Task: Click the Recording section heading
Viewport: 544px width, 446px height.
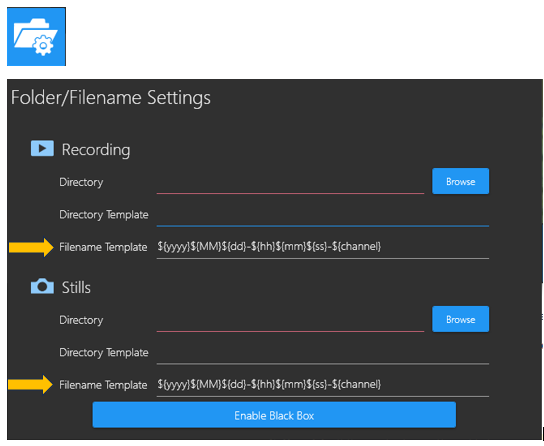Action: point(96,150)
